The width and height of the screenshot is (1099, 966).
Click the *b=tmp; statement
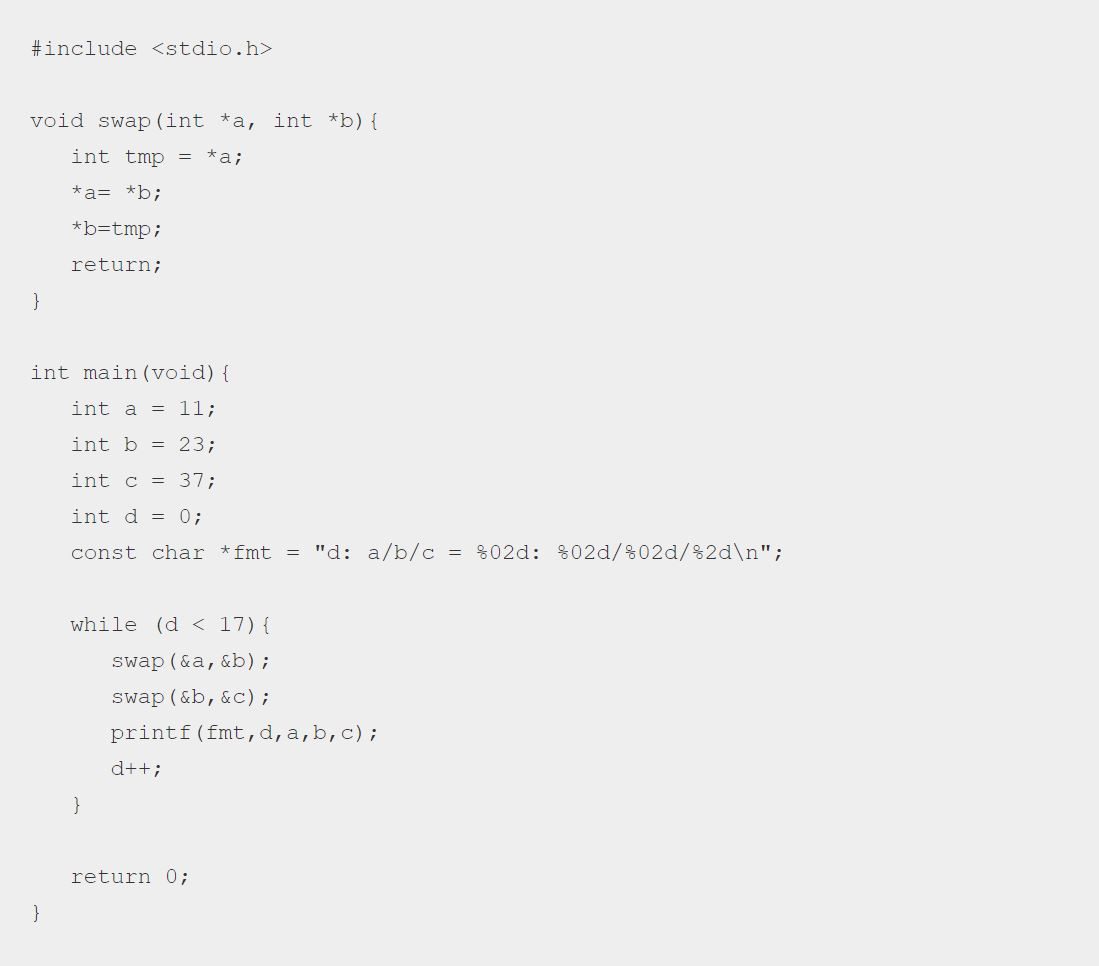coord(116,229)
